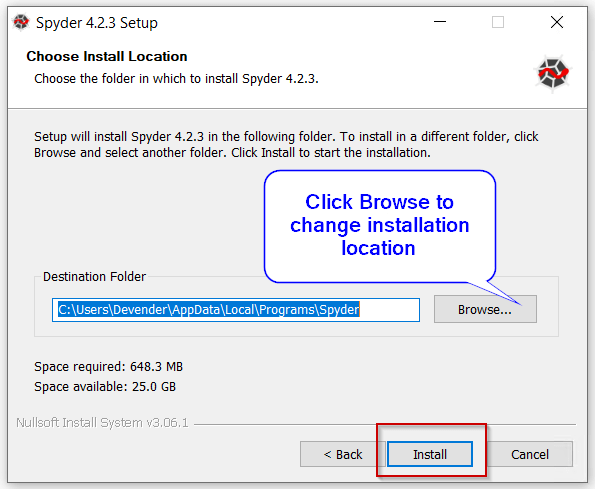Click the disabled maximize button
Viewport: 595px width, 489px height.
point(498,22)
